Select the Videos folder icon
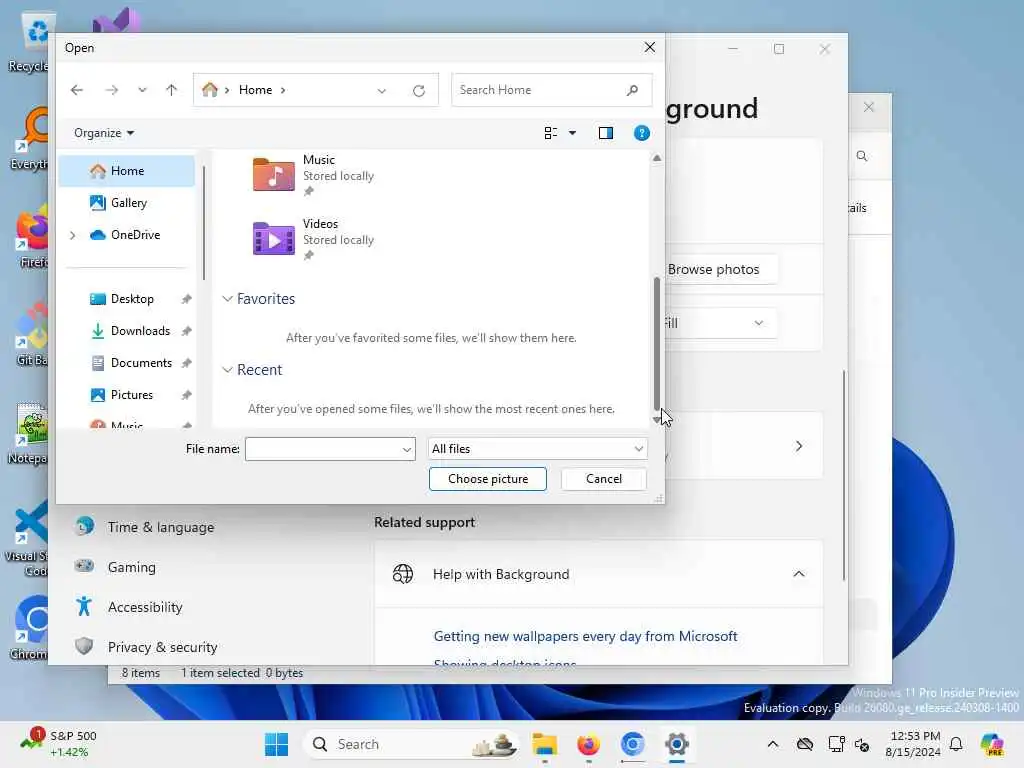Screen dimensions: 1024x768 [273, 238]
